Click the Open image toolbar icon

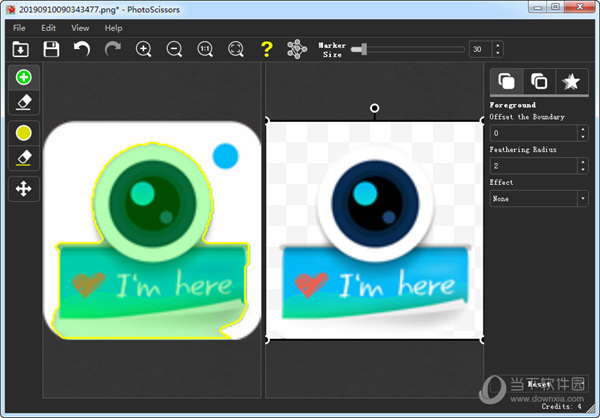click(x=21, y=49)
